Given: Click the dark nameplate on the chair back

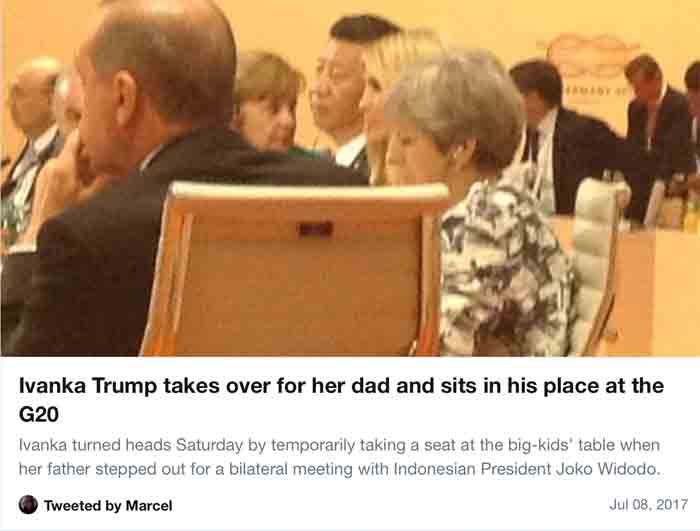Looking at the screenshot, I should 315,230.
